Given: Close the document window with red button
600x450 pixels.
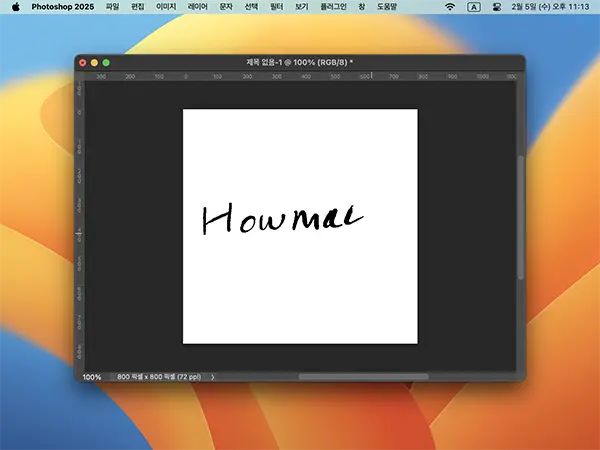Looking at the screenshot, I should [x=83, y=63].
